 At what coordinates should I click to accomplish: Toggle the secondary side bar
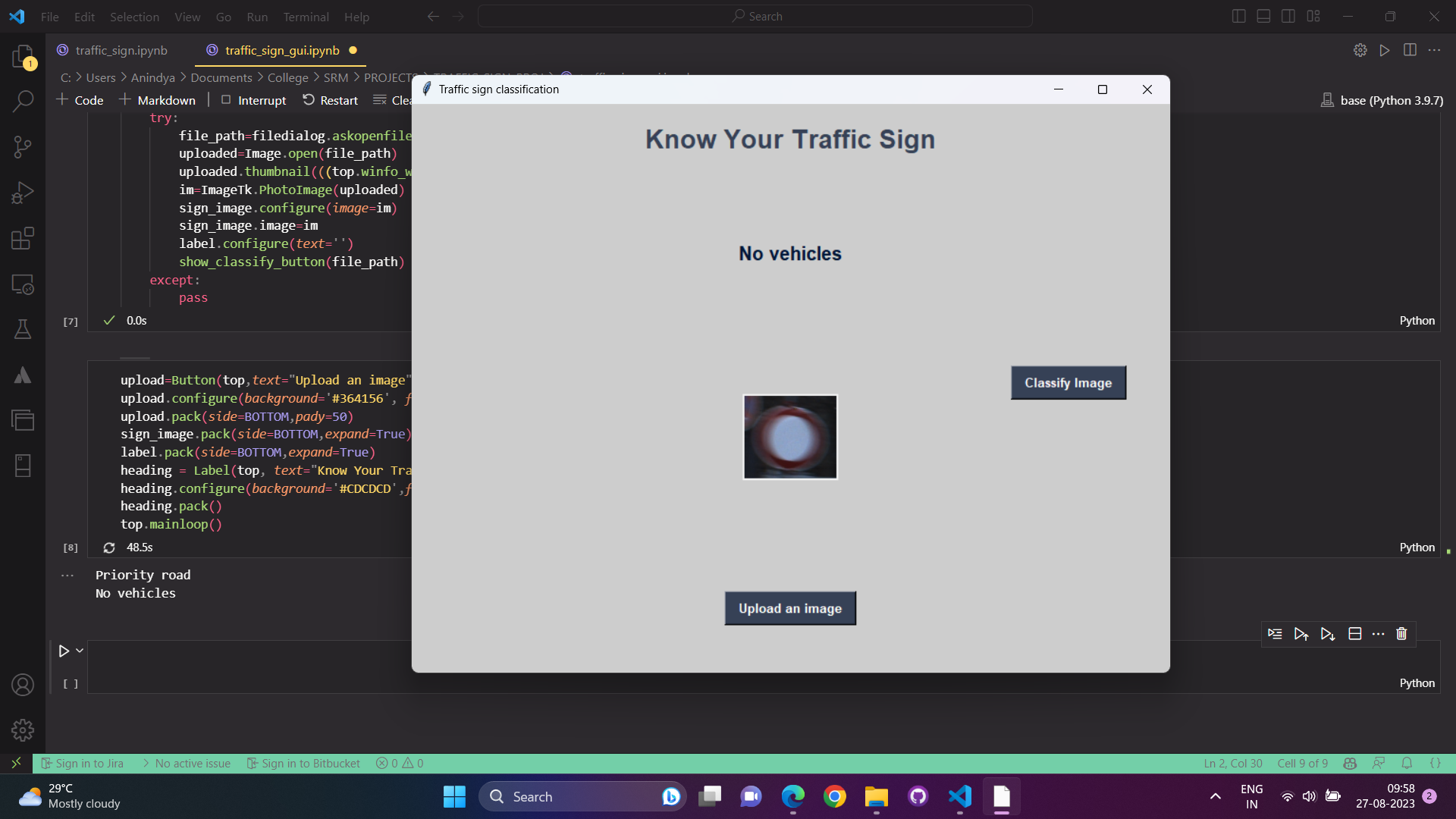[x=1288, y=15]
